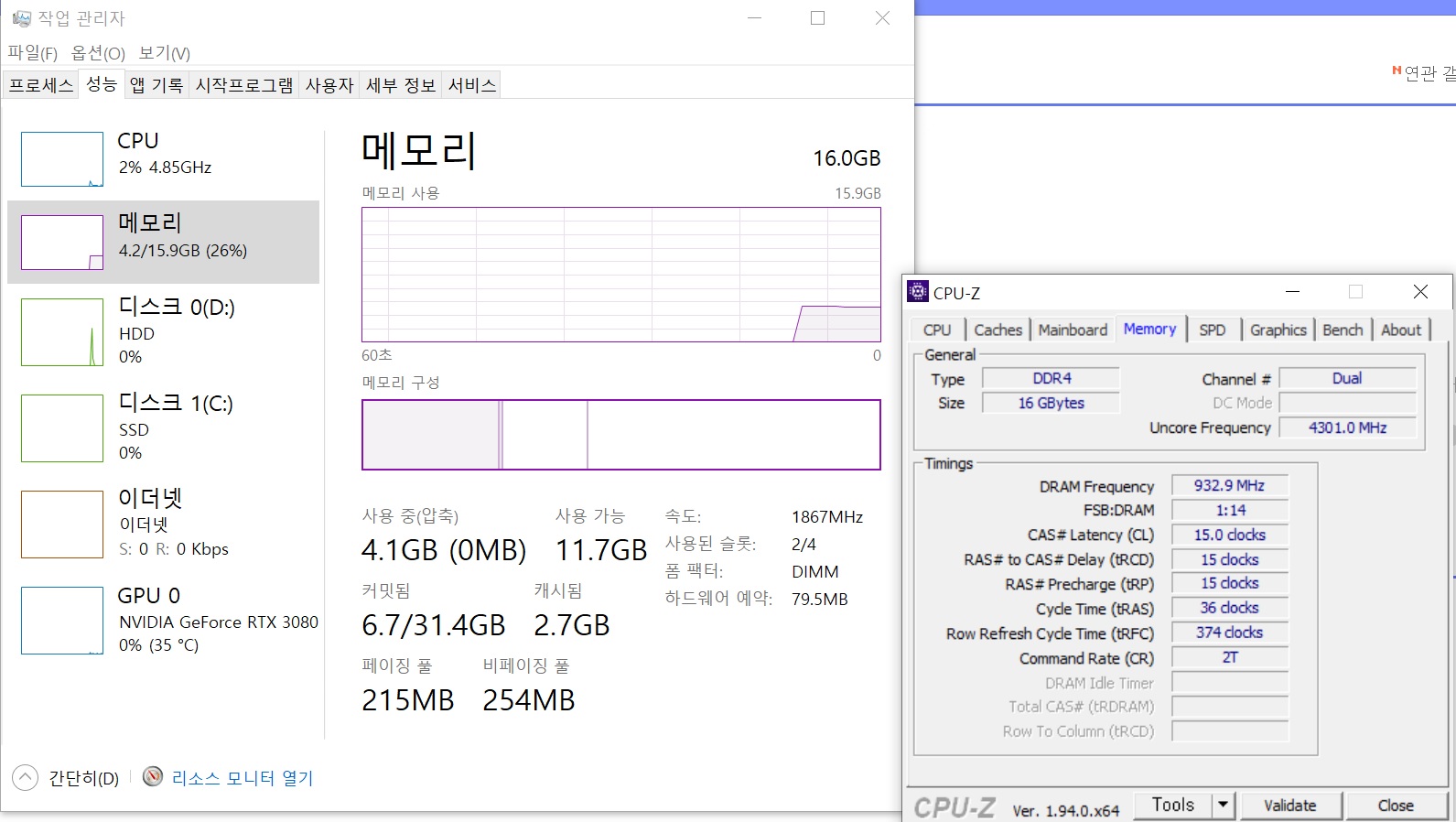Select GPU 0 NVIDIA GeForce graph icon
This screenshot has height=822, width=1456.
[62, 621]
